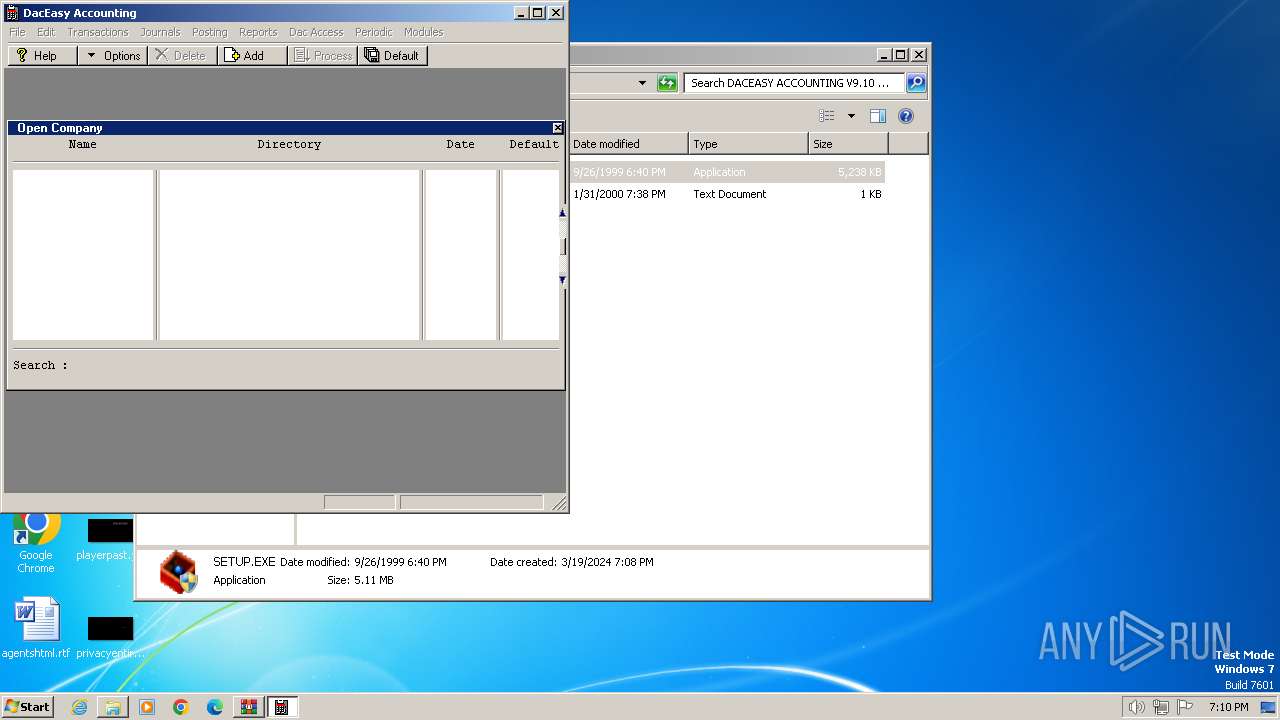Click the DacEasy Accounting title bar icon
The image size is (1280, 720).
click(x=12, y=13)
